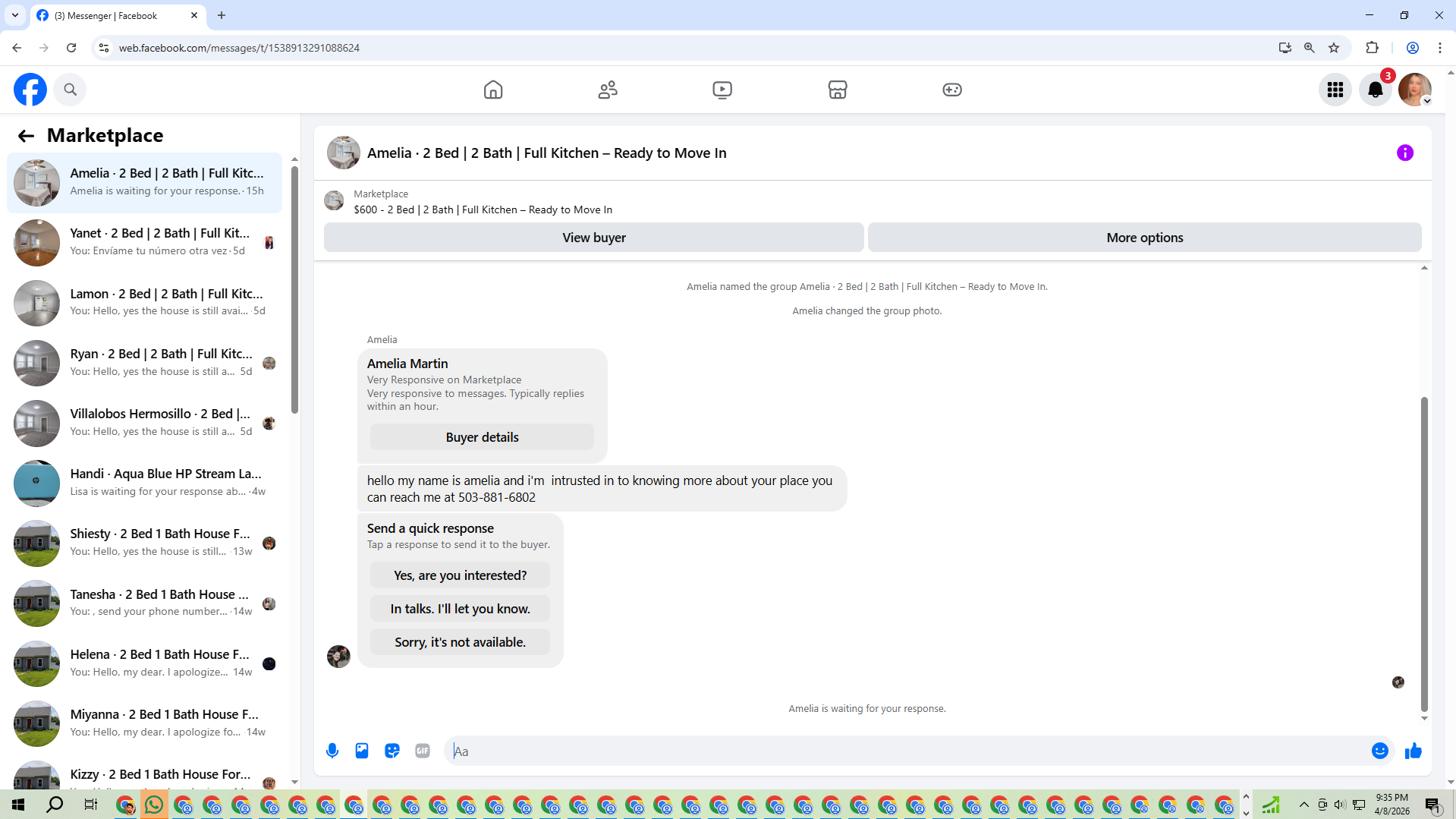1456x819 pixels.
Task: Close the Messenger browser tab
Action: click(x=194, y=15)
